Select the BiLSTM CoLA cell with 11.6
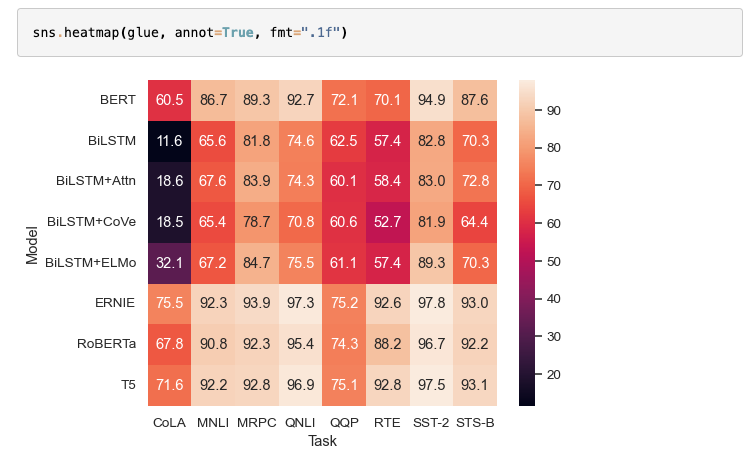 coord(169,141)
